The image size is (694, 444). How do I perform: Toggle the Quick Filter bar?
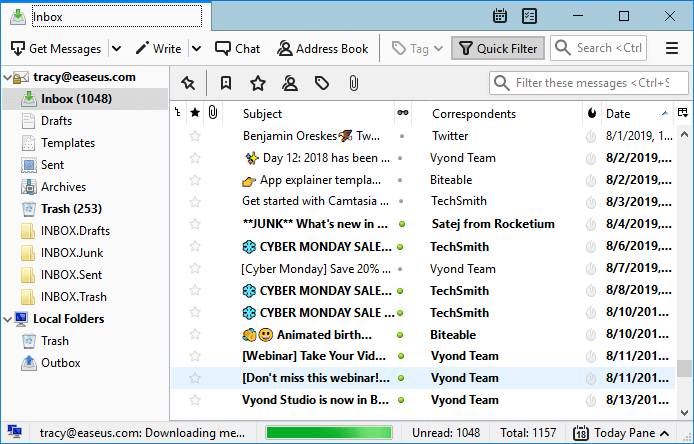coord(498,48)
